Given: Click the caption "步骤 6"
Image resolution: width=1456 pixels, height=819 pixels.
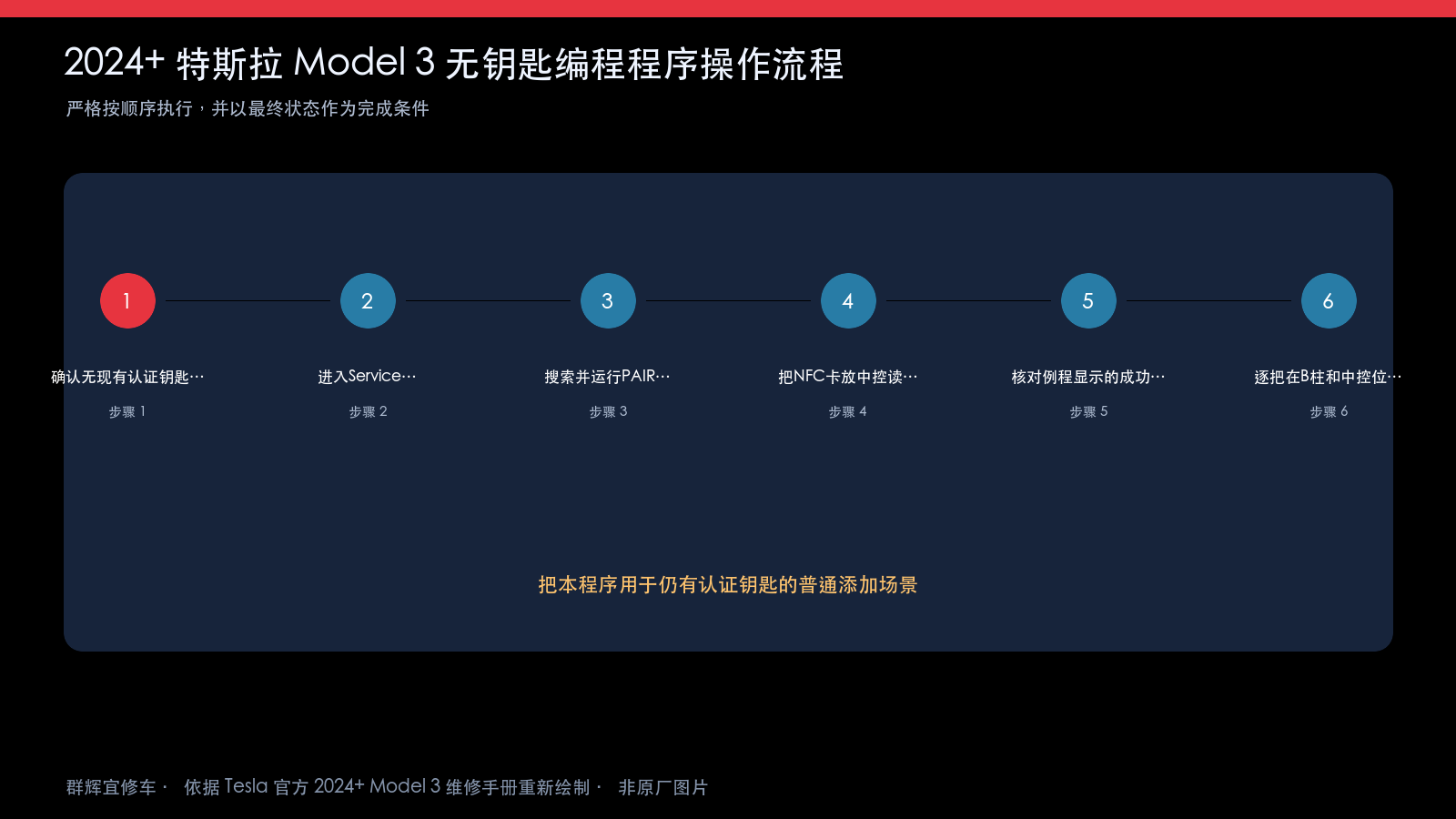Looking at the screenshot, I should click(x=1329, y=412).
